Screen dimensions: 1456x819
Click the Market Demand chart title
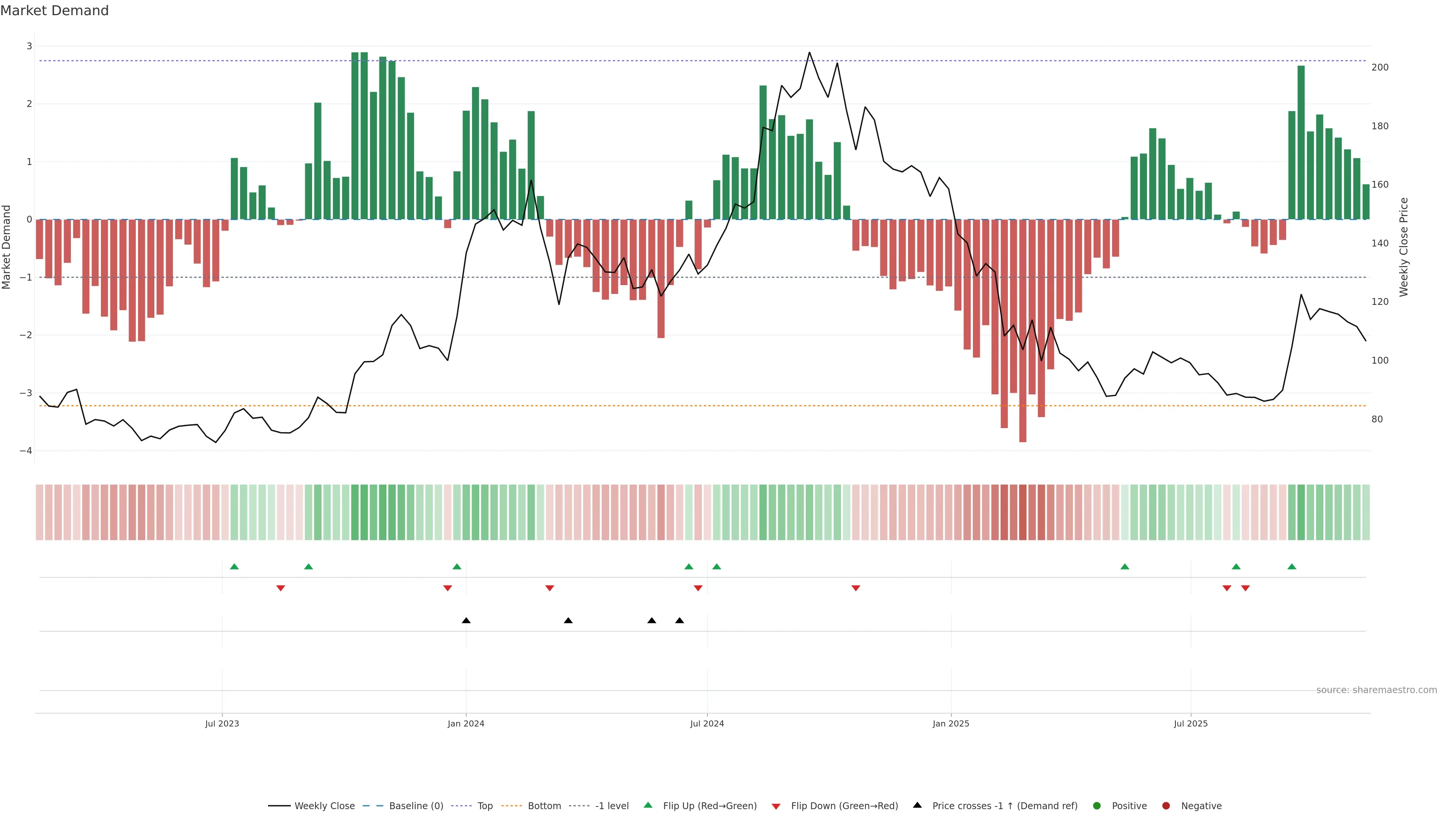coord(54,11)
